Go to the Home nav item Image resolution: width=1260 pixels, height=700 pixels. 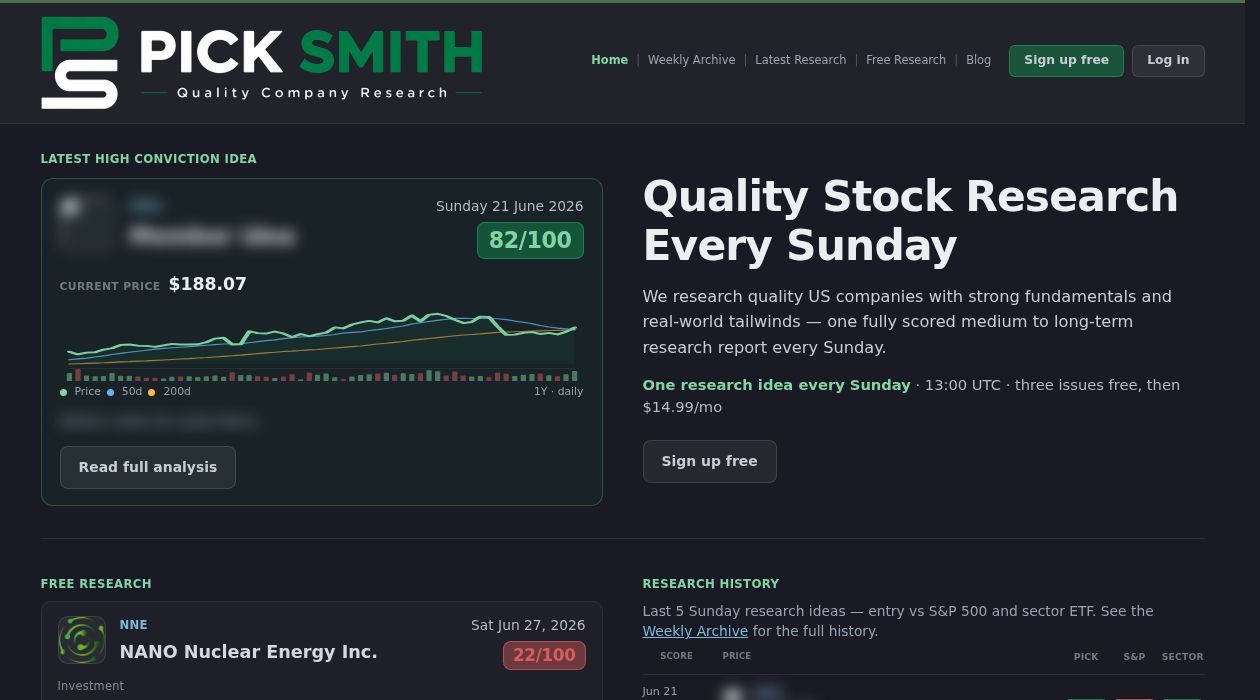click(609, 60)
